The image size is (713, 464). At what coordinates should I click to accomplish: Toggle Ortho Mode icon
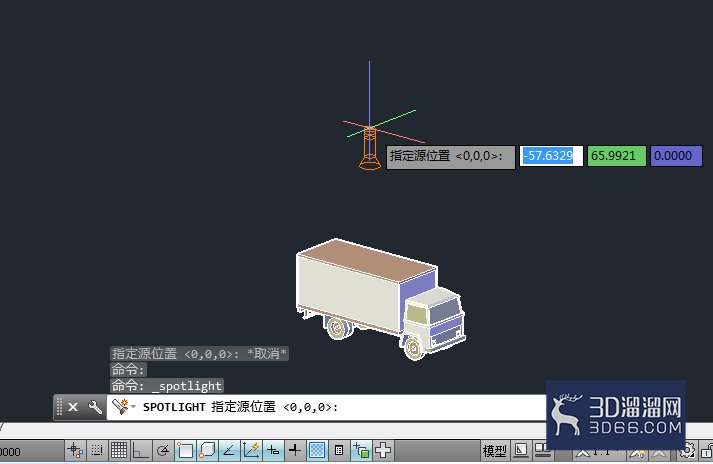140,451
